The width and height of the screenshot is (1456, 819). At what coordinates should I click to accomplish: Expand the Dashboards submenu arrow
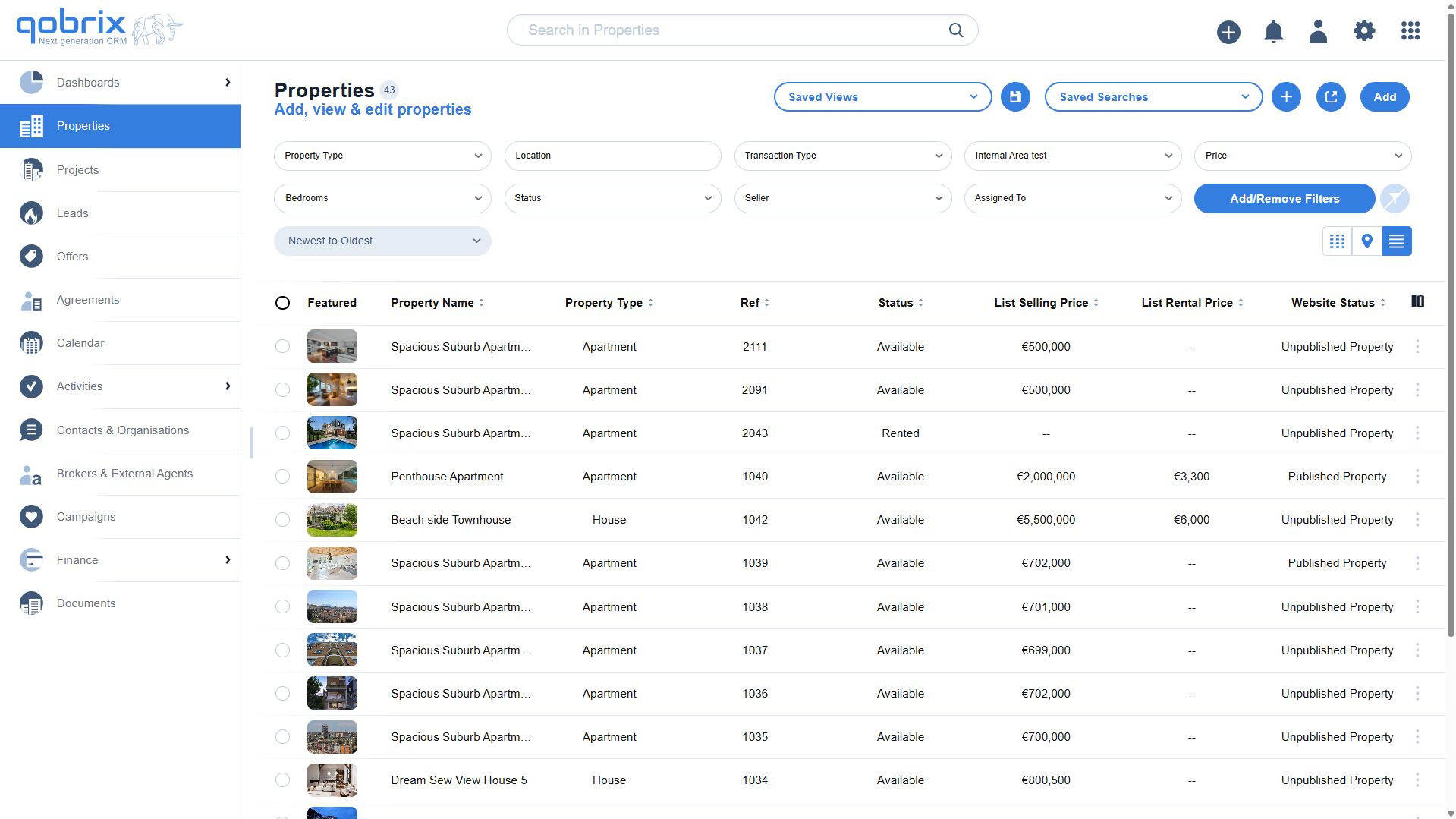point(228,83)
